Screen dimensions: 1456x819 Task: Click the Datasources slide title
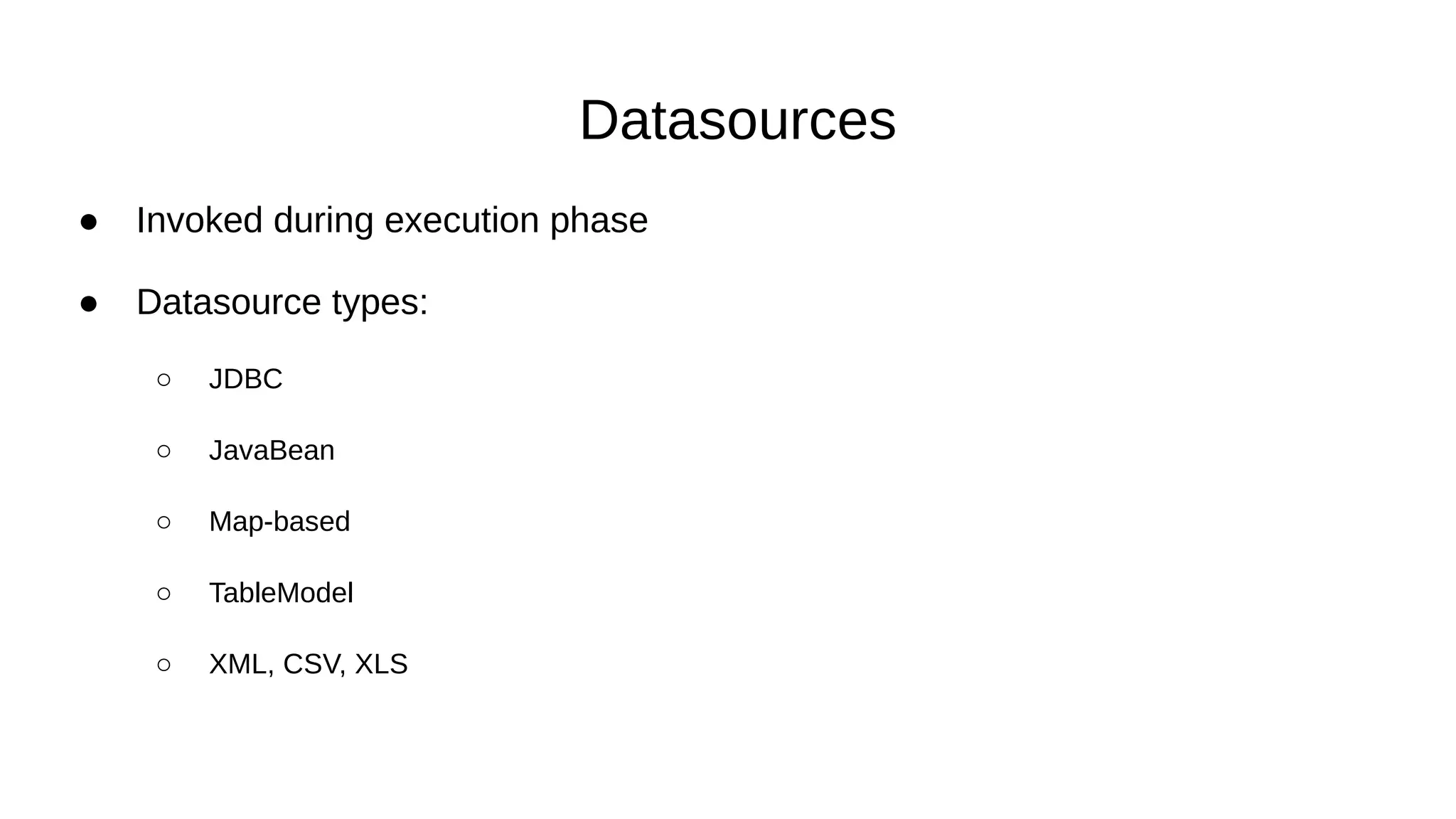pos(737,120)
